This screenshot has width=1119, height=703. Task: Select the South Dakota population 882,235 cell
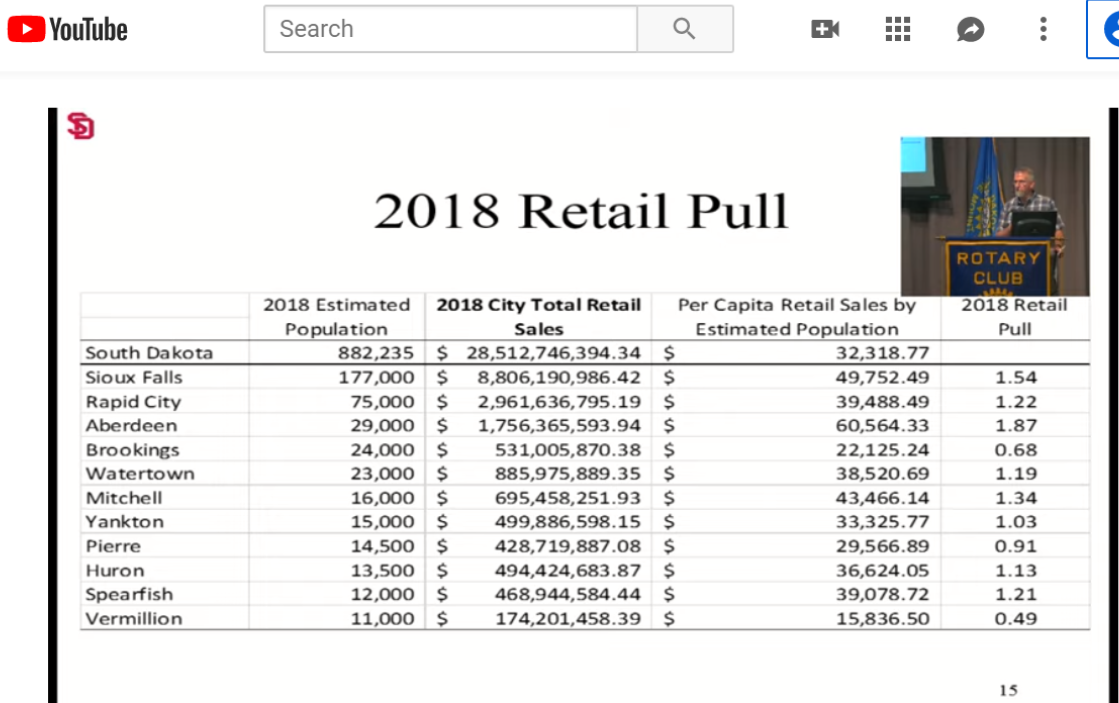375,352
